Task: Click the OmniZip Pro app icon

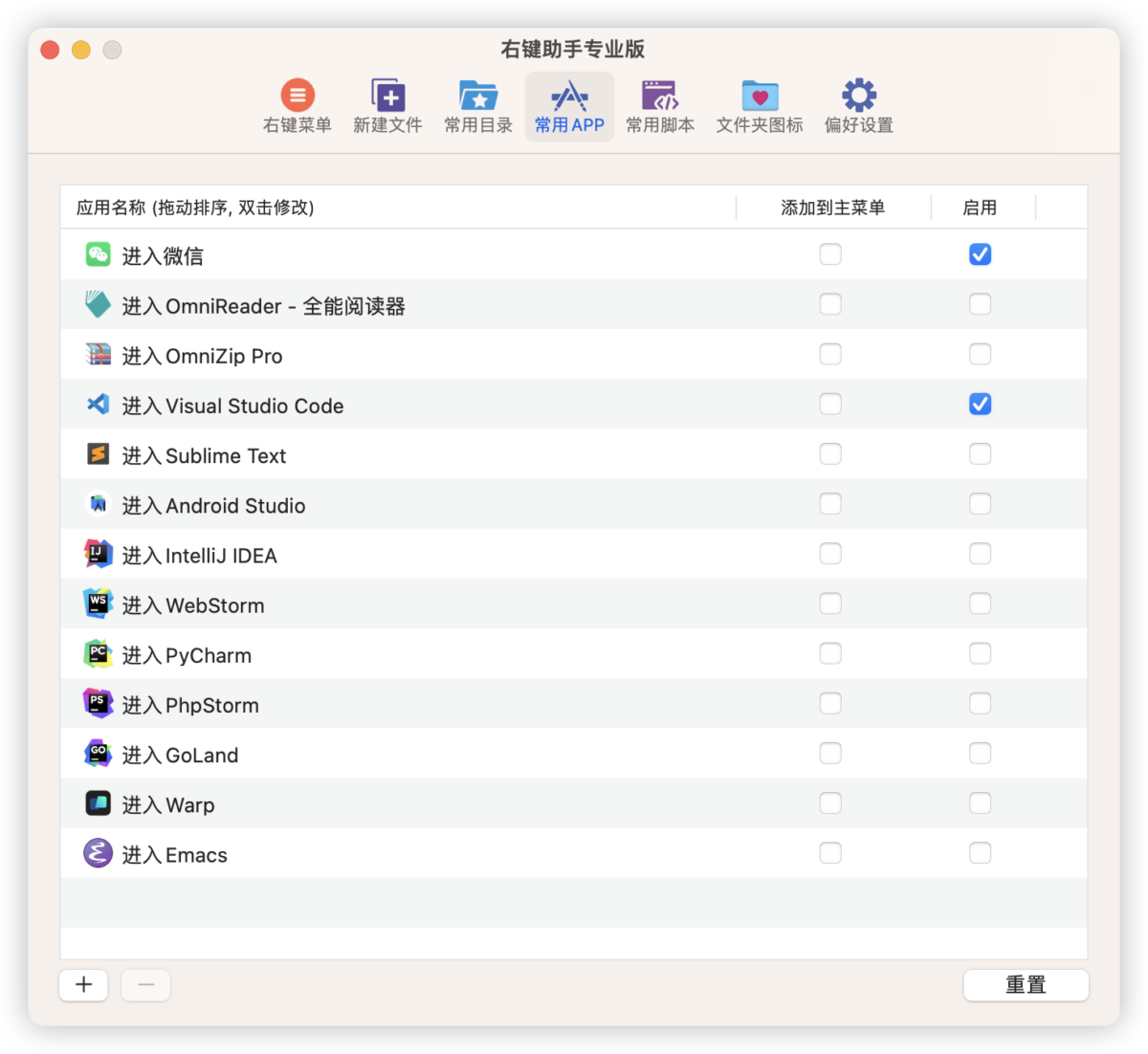Action: 99,355
